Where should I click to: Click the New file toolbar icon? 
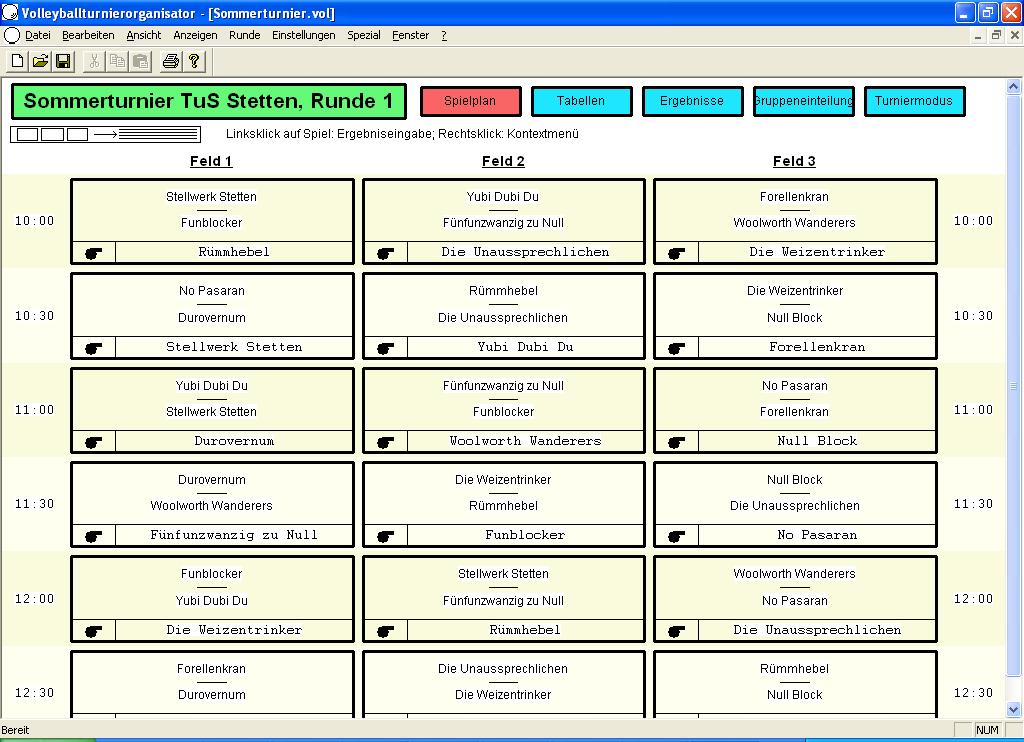[17, 61]
